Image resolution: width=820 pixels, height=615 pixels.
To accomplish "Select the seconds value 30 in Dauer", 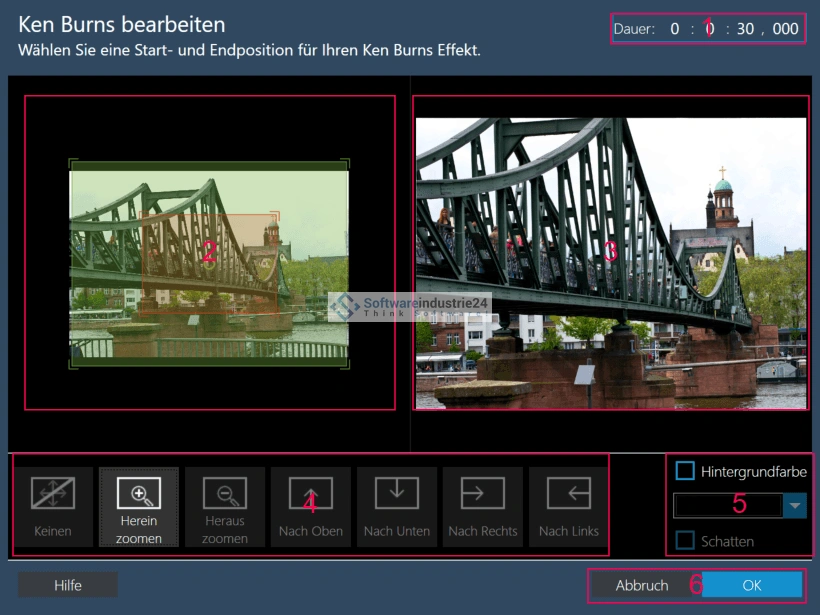I will 745,29.
